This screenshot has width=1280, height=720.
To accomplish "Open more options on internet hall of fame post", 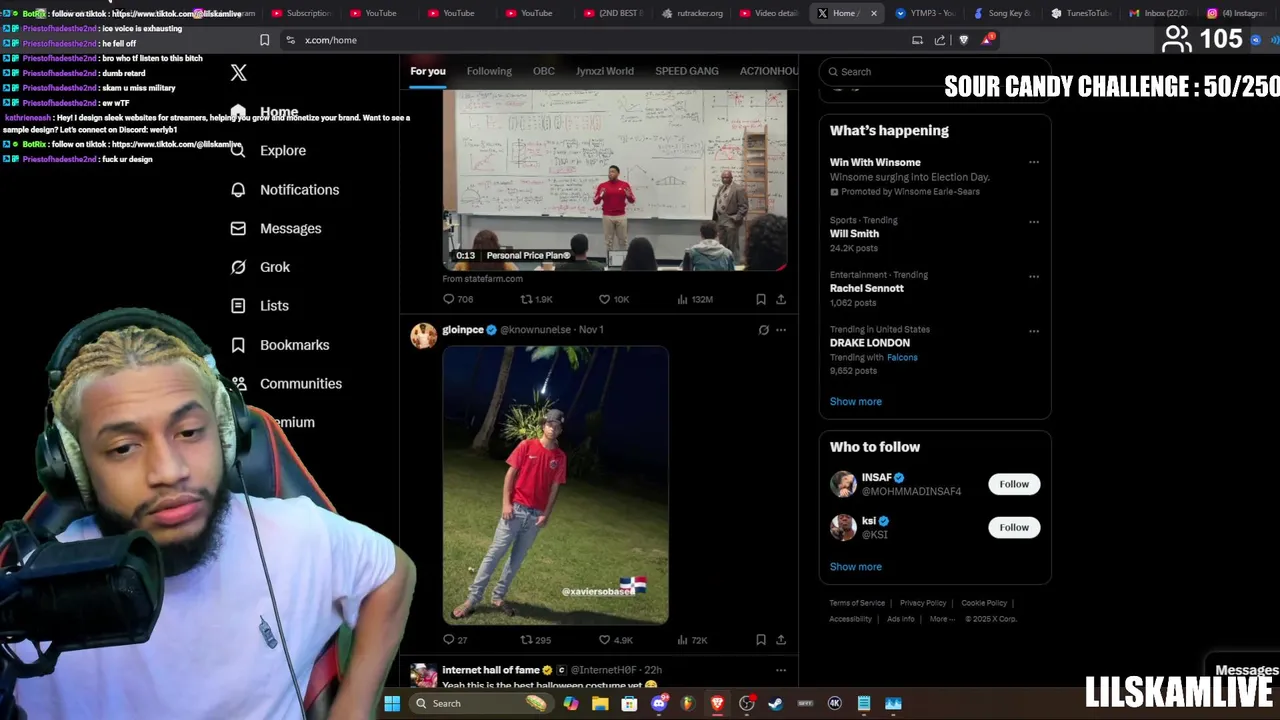I will (781, 670).
